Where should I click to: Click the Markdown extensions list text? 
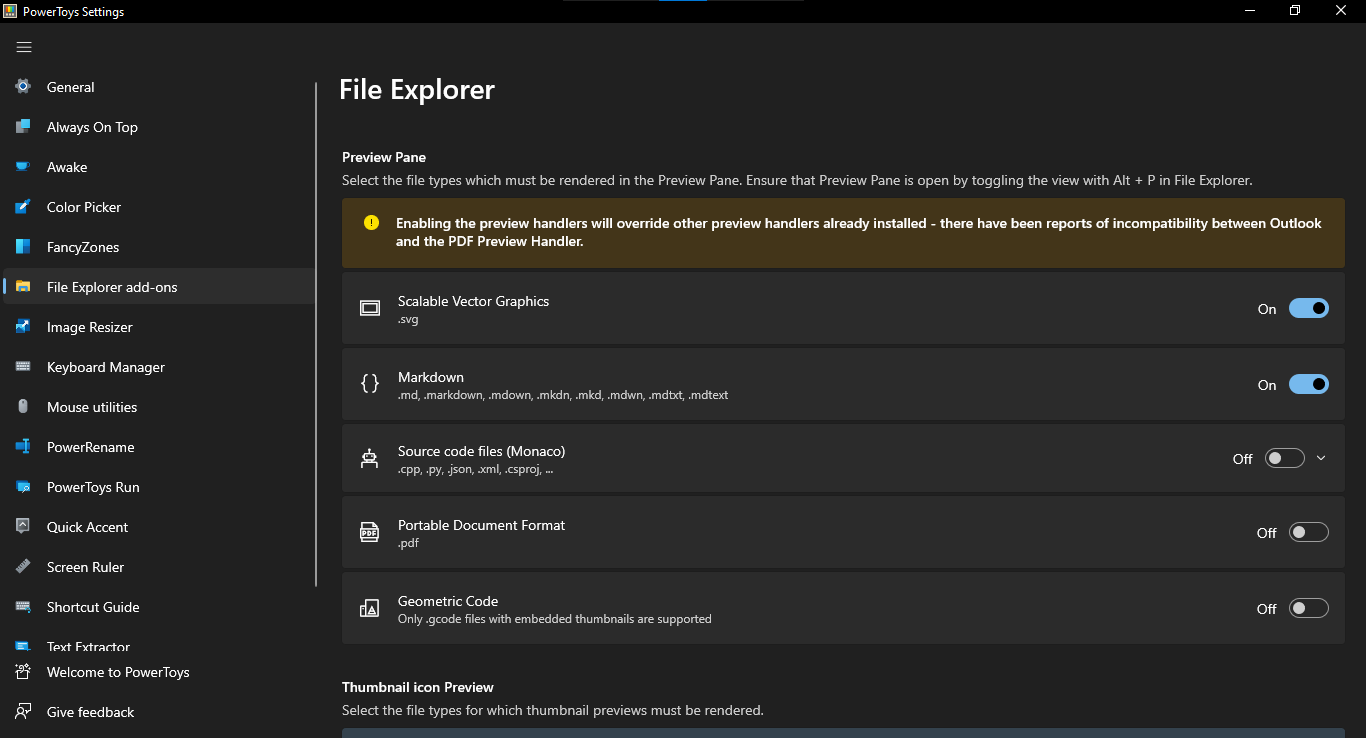click(563, 395)
